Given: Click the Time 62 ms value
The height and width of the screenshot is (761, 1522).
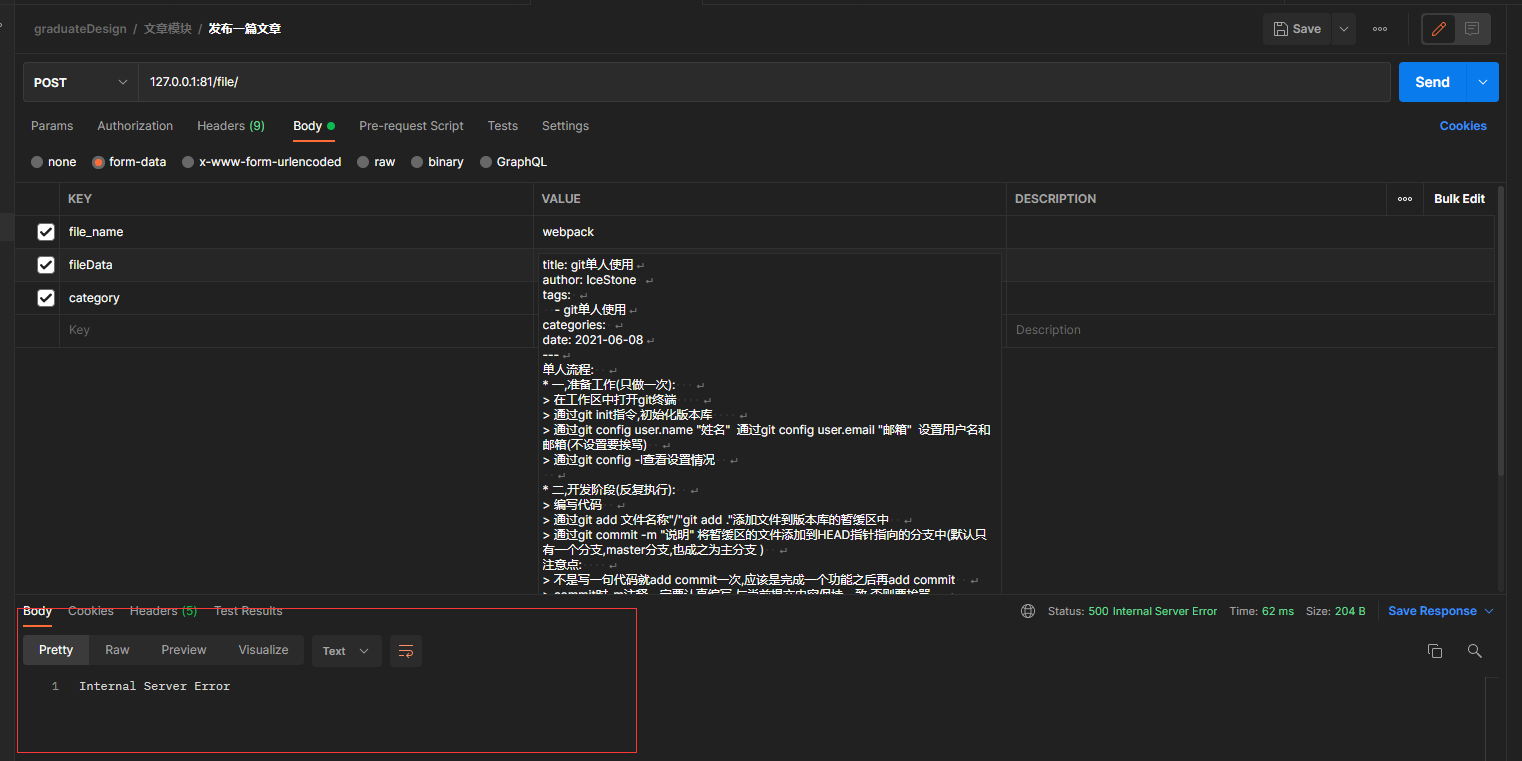Looking at the screenshot, I should point(1277,611).
